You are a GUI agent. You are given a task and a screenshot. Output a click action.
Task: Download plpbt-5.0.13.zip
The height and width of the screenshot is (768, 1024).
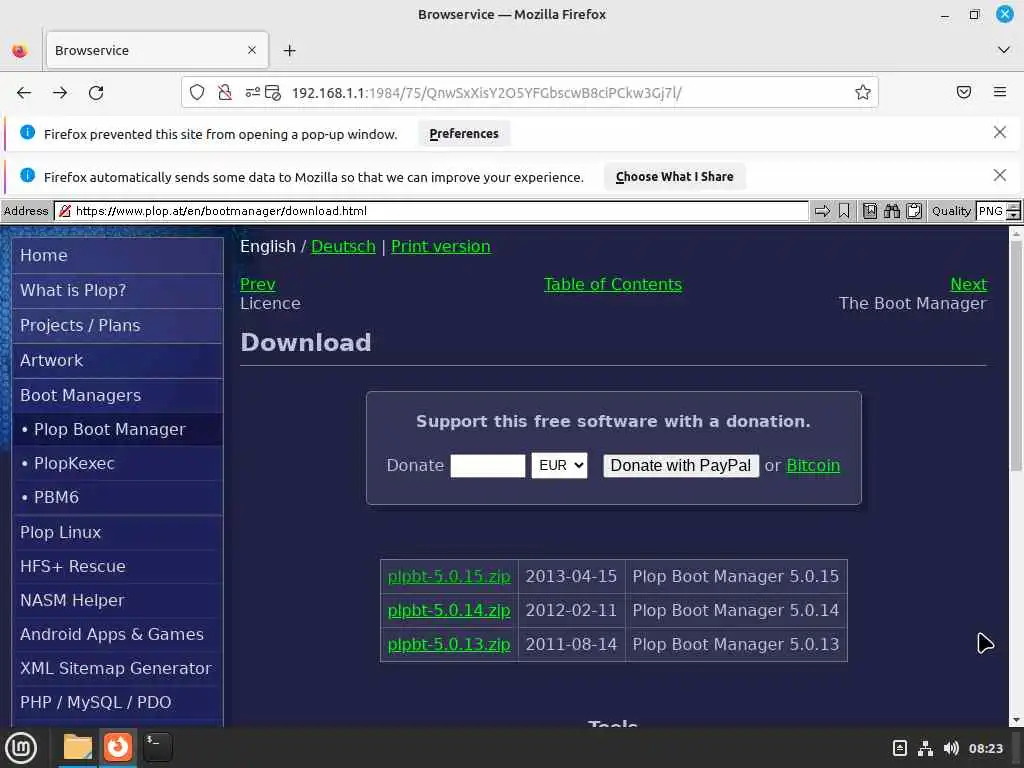449,645
